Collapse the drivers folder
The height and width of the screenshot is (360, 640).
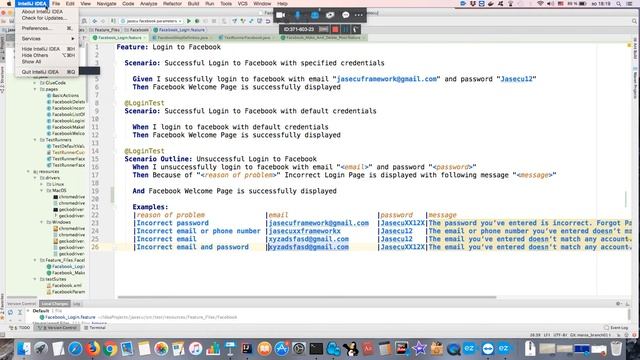point(35,178)
